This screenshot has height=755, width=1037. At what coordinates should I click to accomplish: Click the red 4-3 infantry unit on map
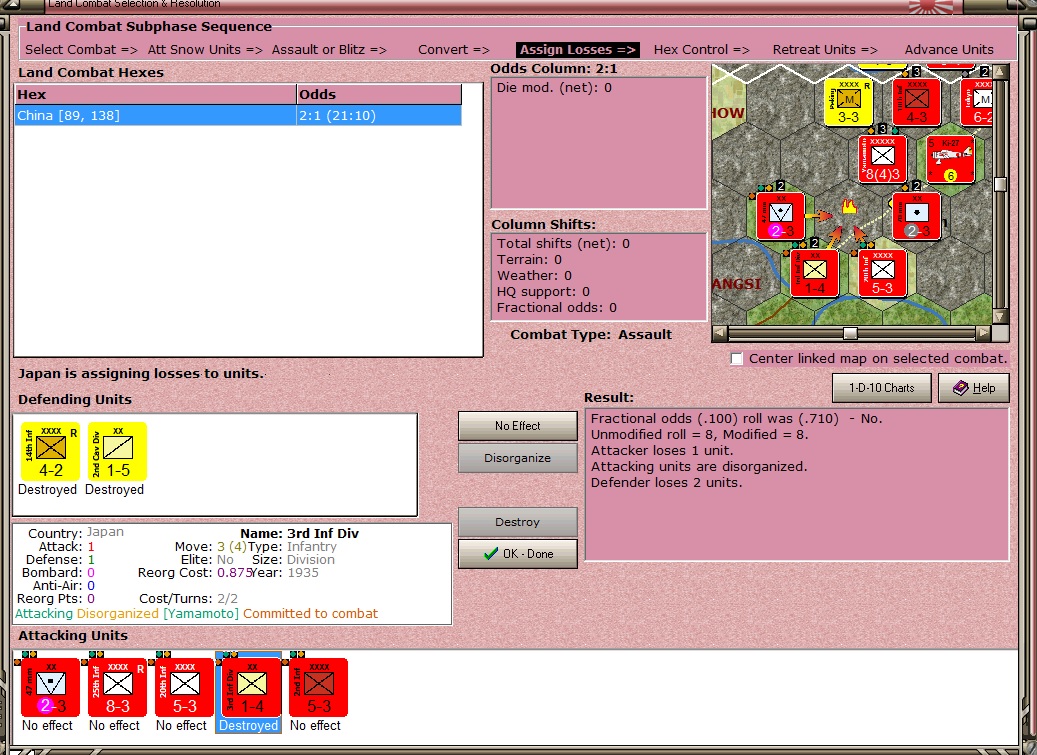pos(916,102)
